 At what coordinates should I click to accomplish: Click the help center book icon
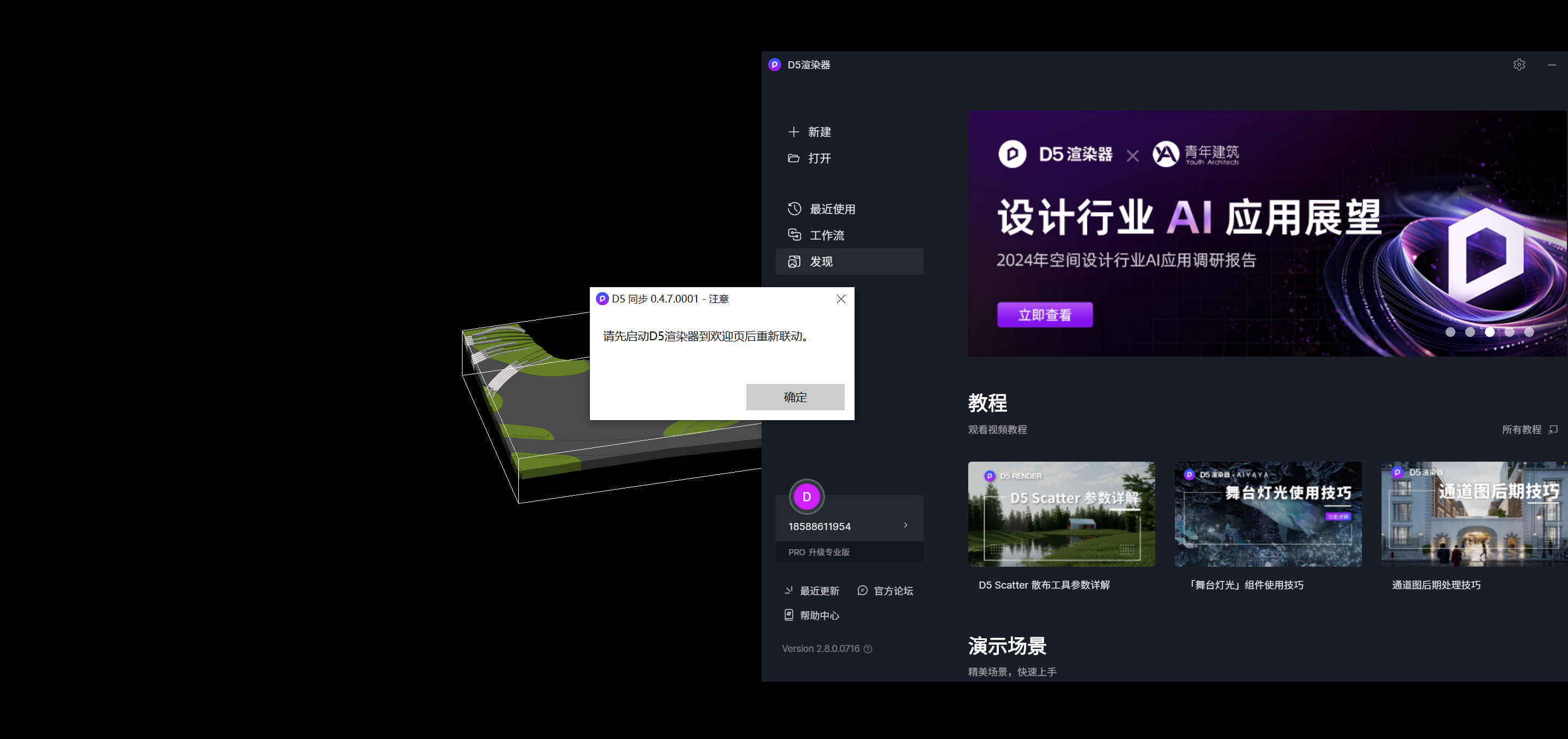click(x=789, y=615)
